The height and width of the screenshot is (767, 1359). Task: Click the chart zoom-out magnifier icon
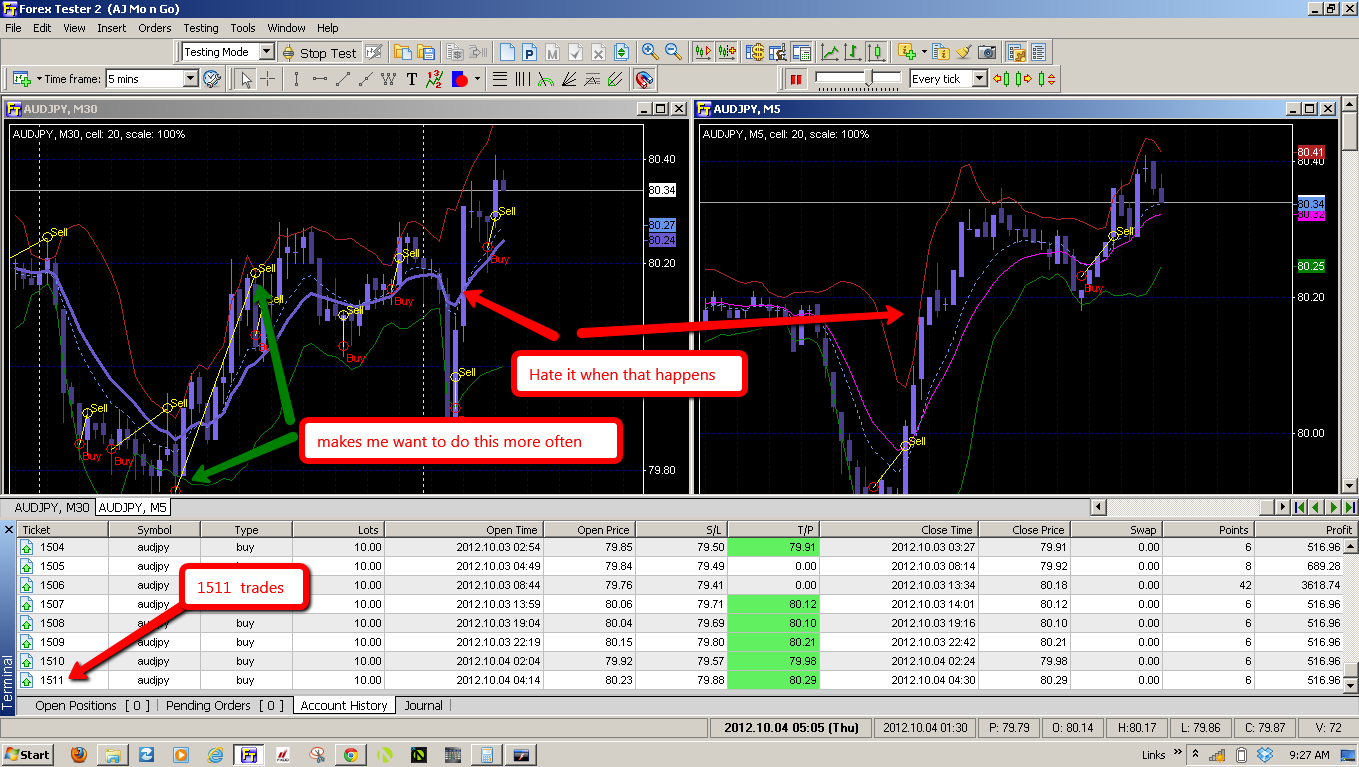coord(673,51)
